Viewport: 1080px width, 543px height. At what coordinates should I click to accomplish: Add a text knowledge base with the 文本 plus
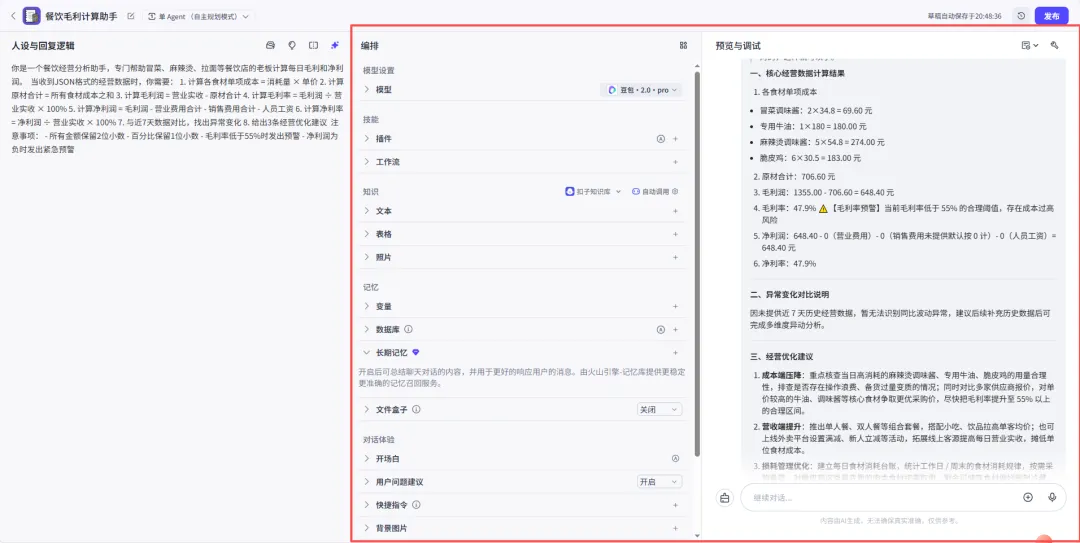(675, 211)
